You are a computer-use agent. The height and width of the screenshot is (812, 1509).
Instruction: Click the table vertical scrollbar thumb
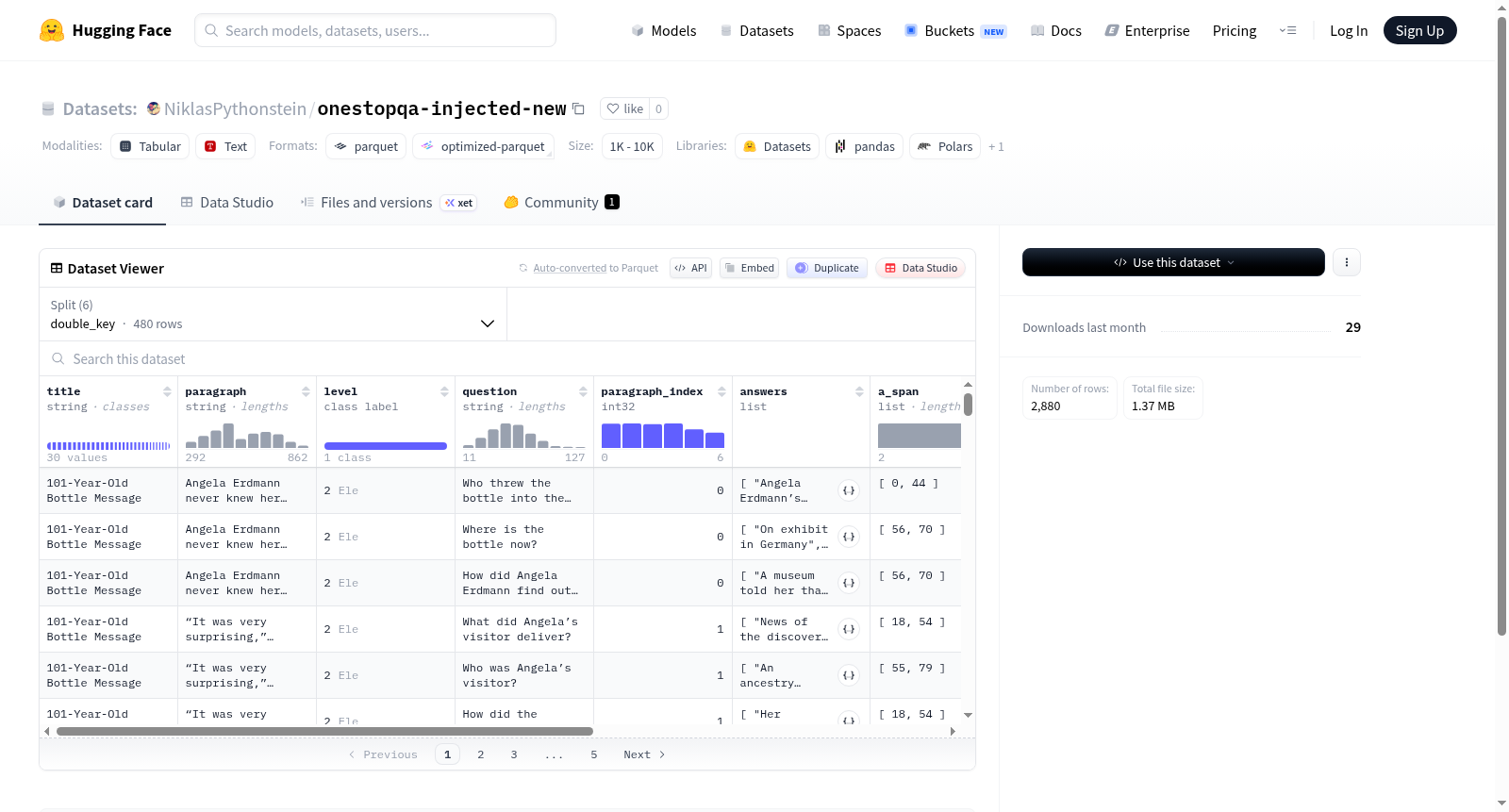coord(968,405)
